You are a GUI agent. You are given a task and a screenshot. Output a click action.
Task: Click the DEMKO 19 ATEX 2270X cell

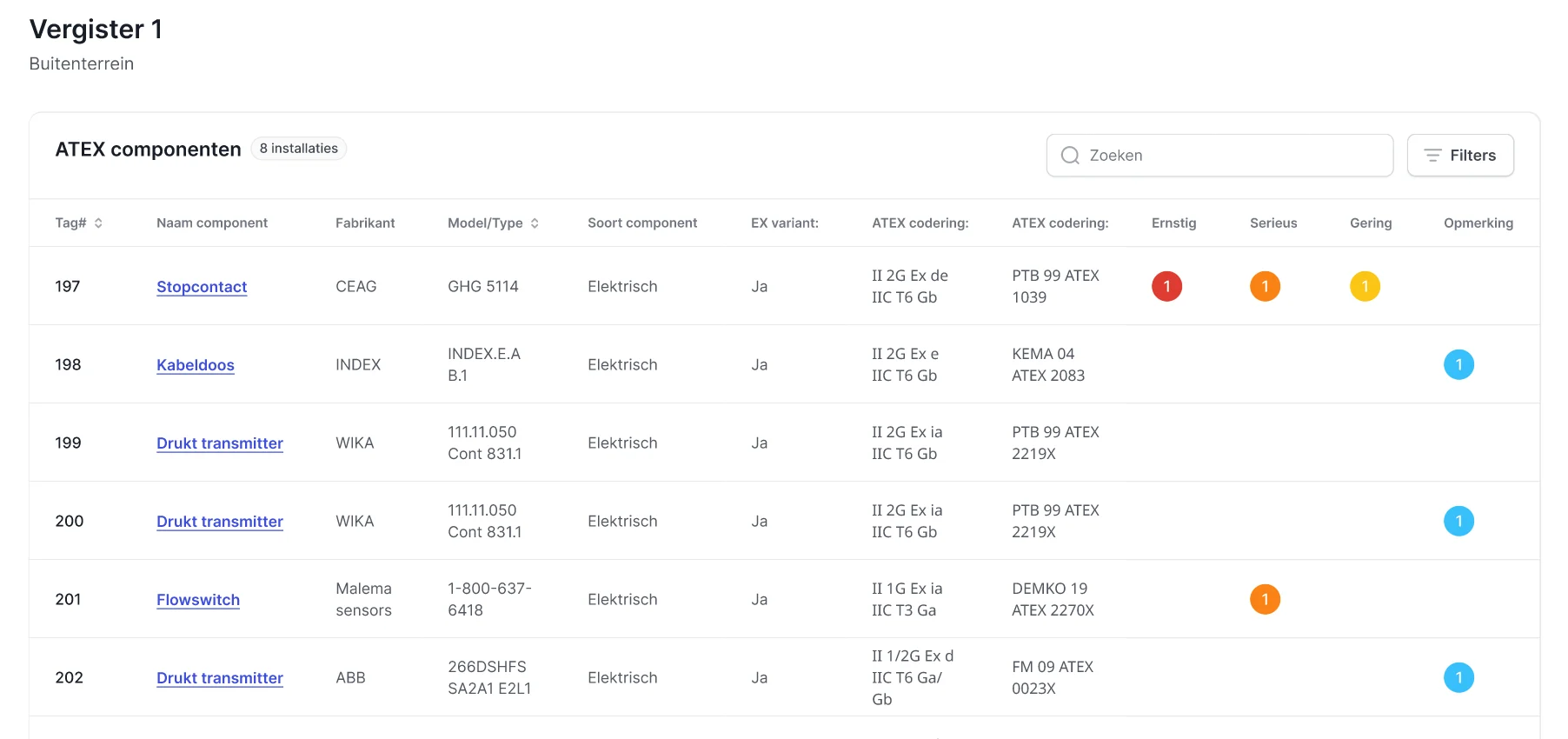(1053, 599)
